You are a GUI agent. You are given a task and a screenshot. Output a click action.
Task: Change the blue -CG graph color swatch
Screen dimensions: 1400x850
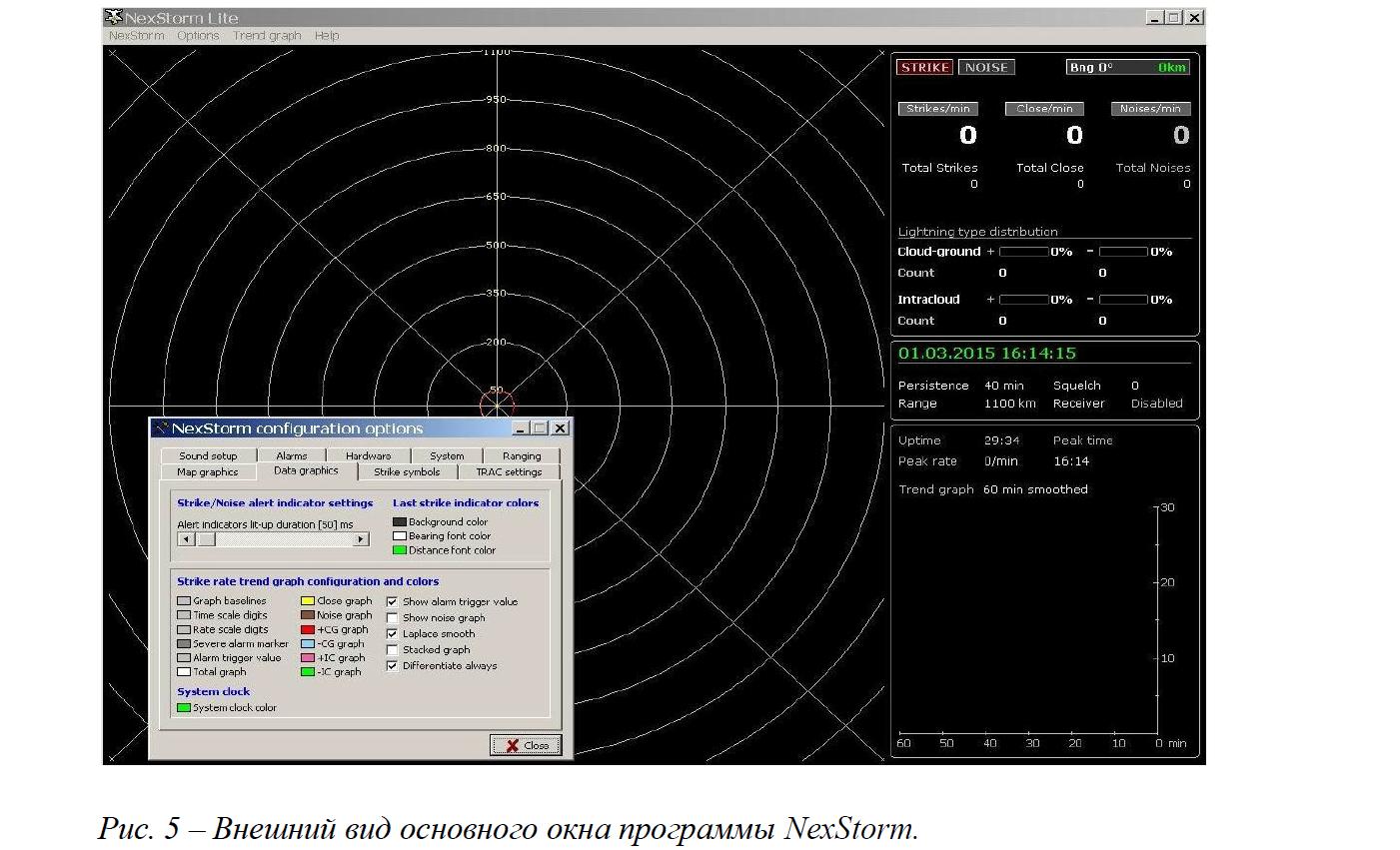point(308,644)
